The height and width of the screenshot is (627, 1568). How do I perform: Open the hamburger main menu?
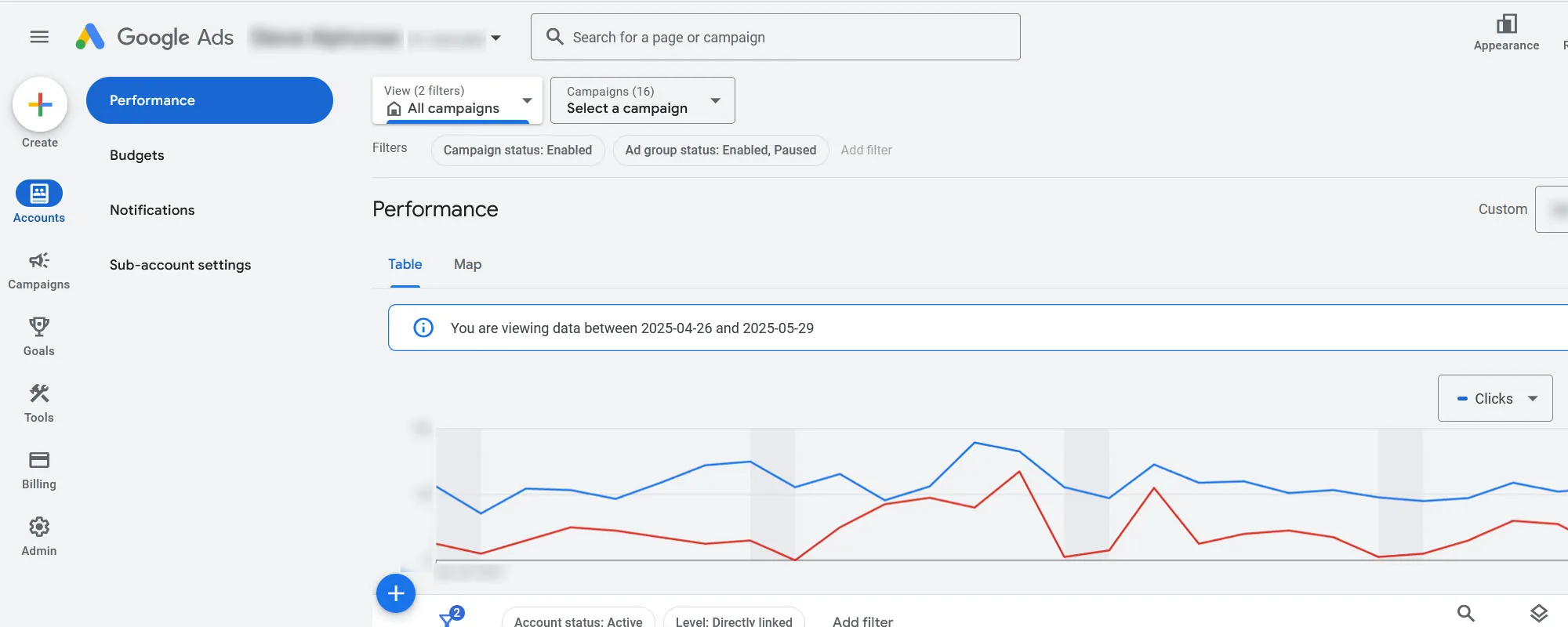click(x=39, y=37)
